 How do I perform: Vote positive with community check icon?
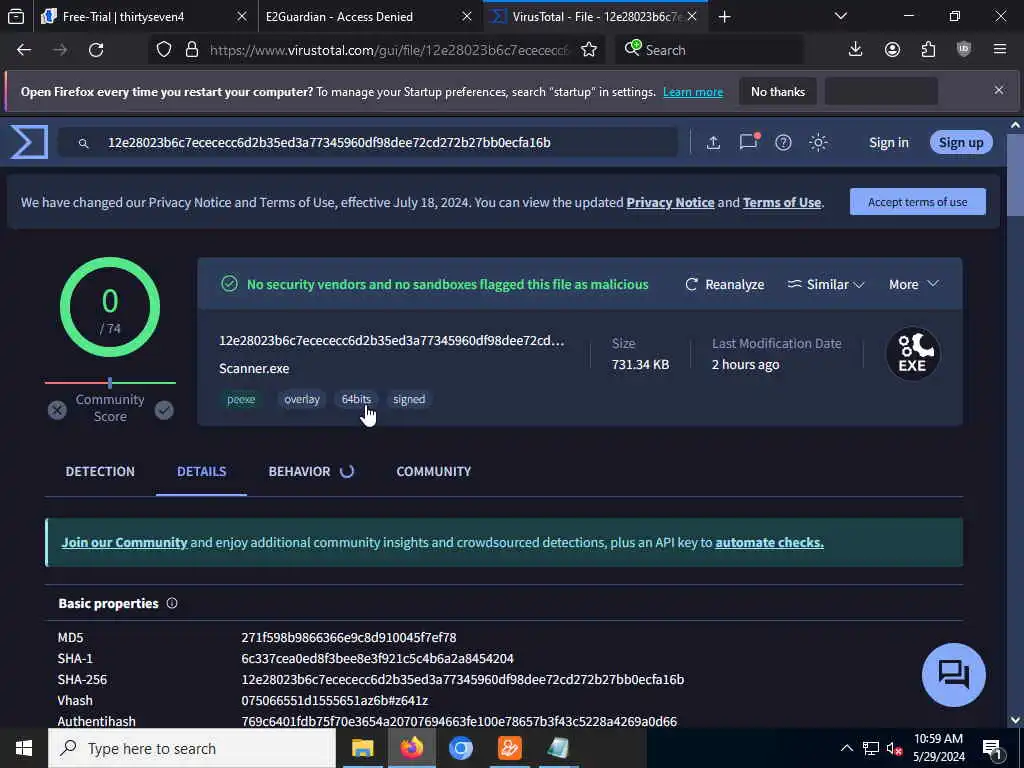[x=164, y=410]
